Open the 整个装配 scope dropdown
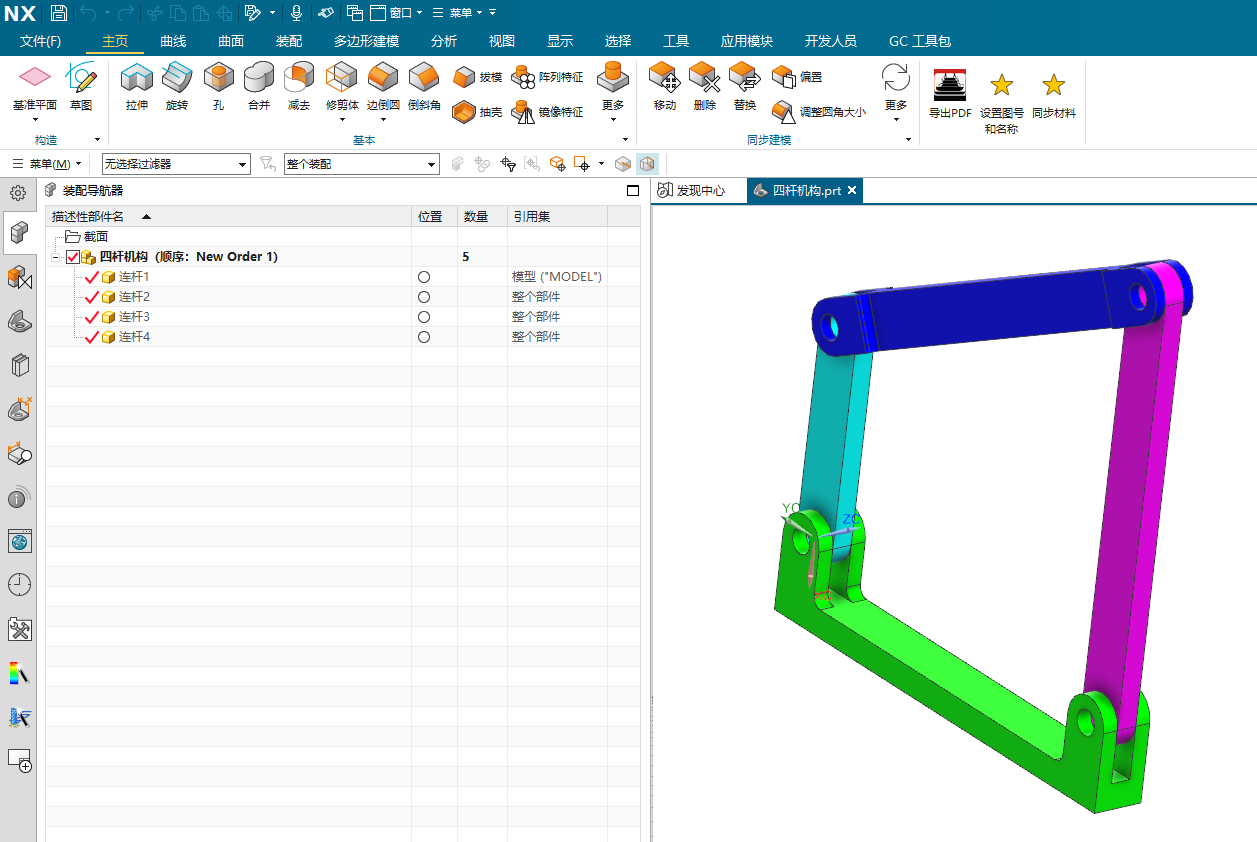 pyautogui.click(x=361, y=164)
